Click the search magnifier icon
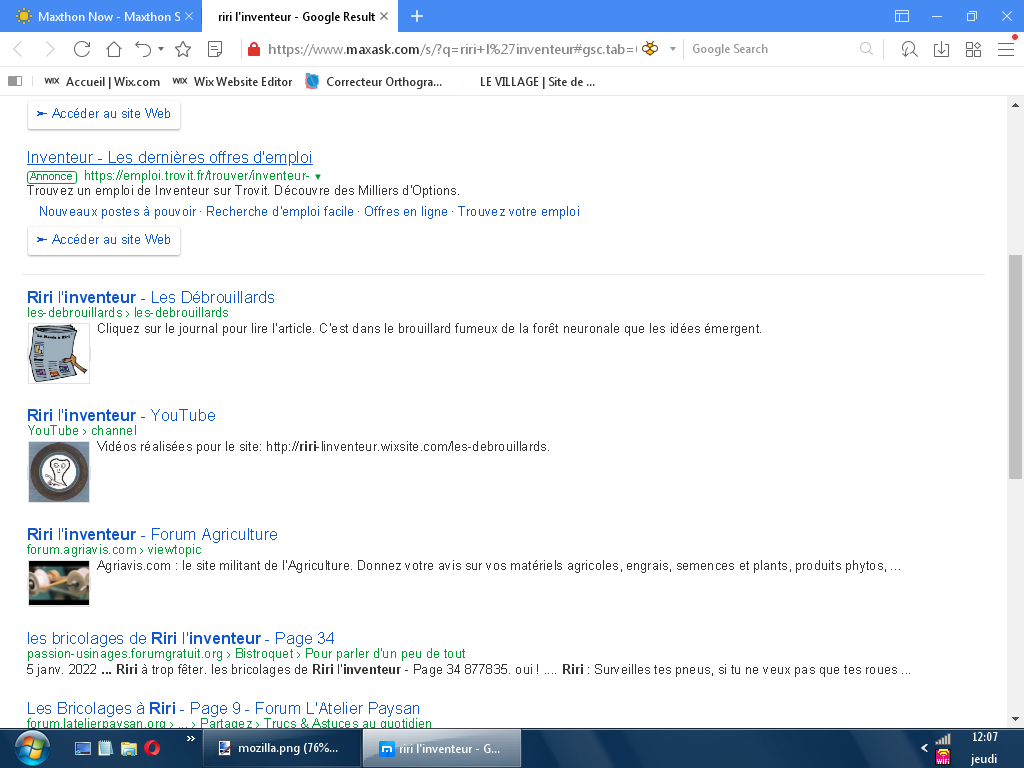This screenshot has height=768, width=1024. point(866,49)
